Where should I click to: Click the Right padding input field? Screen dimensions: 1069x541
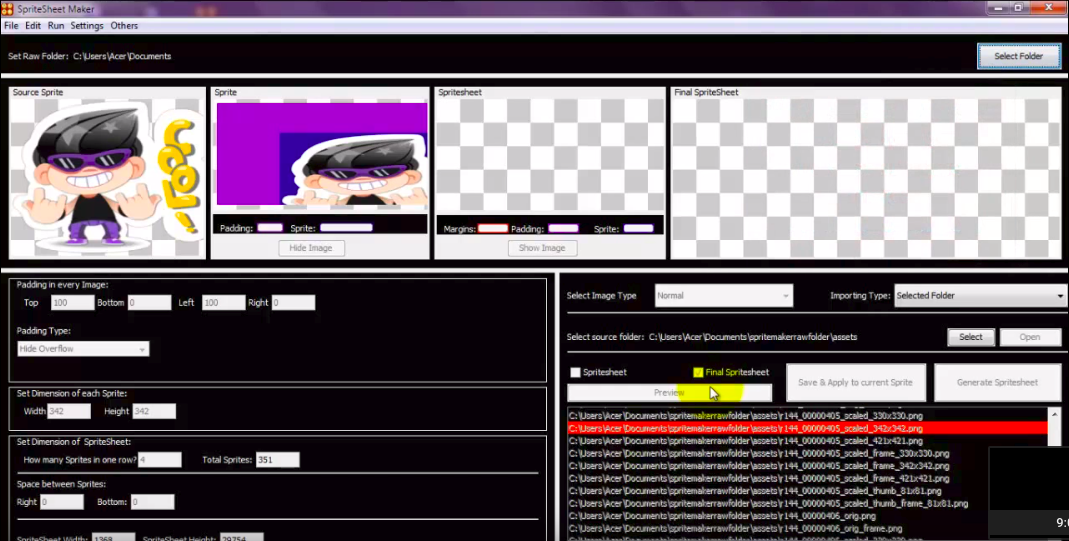pos(293,303)
